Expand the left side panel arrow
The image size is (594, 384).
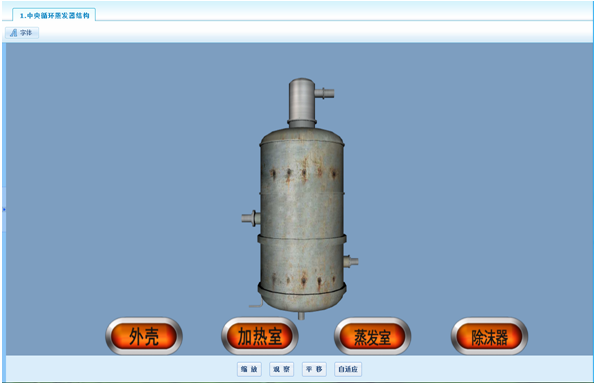click(4, 209)
